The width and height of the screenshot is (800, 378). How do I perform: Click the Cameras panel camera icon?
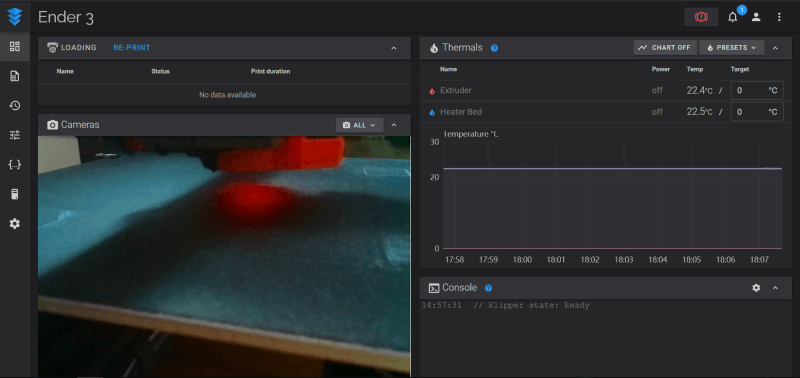(52, 125)
